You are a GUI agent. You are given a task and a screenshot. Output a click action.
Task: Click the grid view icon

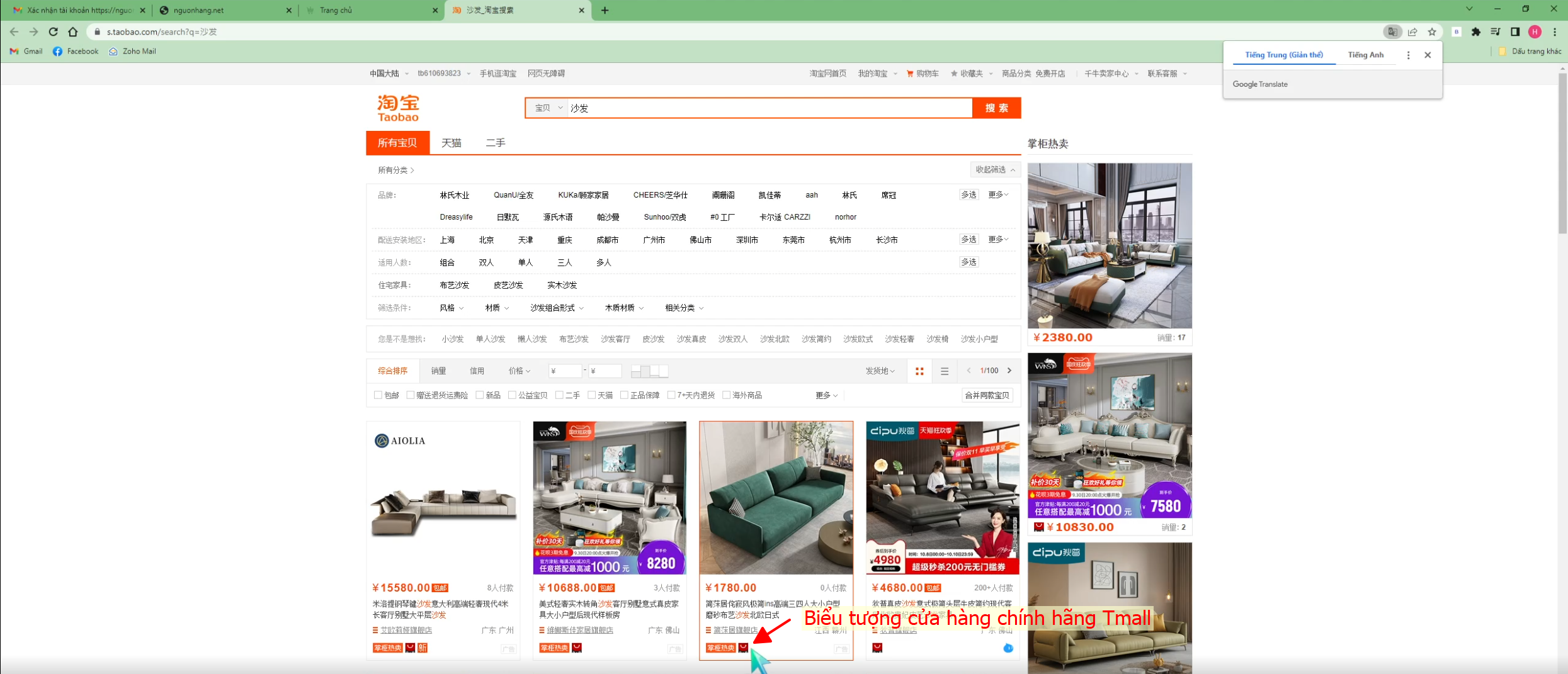pyautogui.click(x=919, y=371)
